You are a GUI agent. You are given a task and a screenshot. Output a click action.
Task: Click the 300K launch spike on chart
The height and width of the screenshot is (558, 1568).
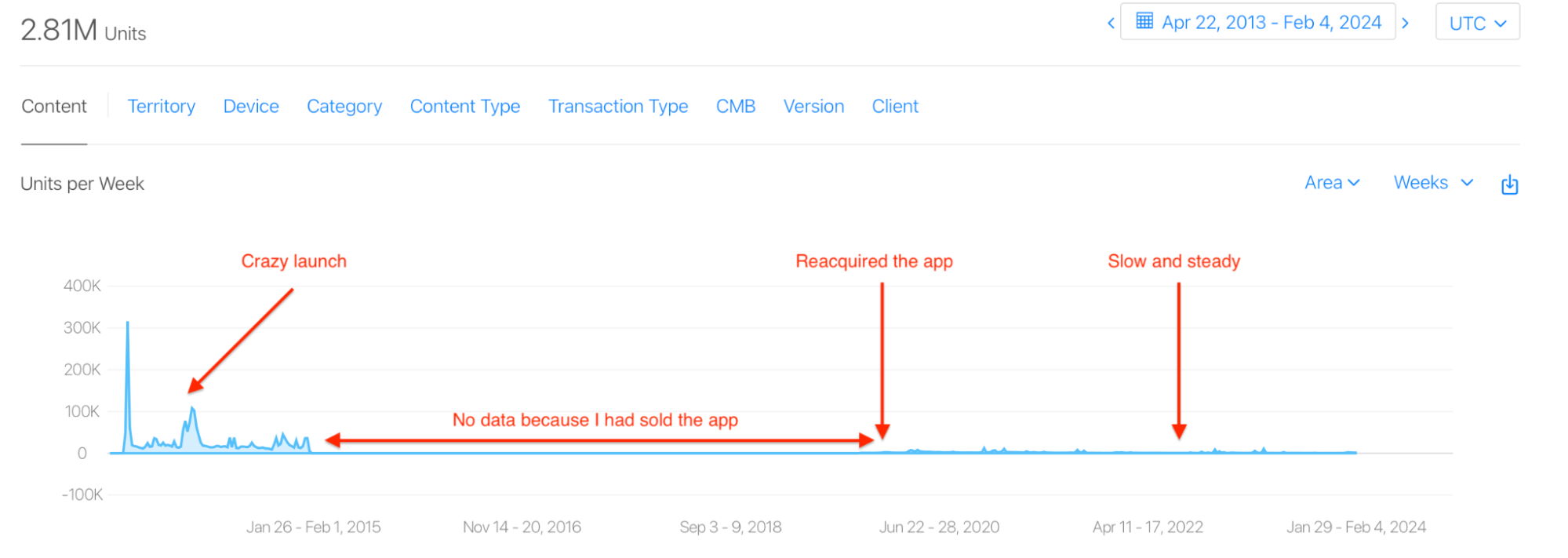point(128,323)
